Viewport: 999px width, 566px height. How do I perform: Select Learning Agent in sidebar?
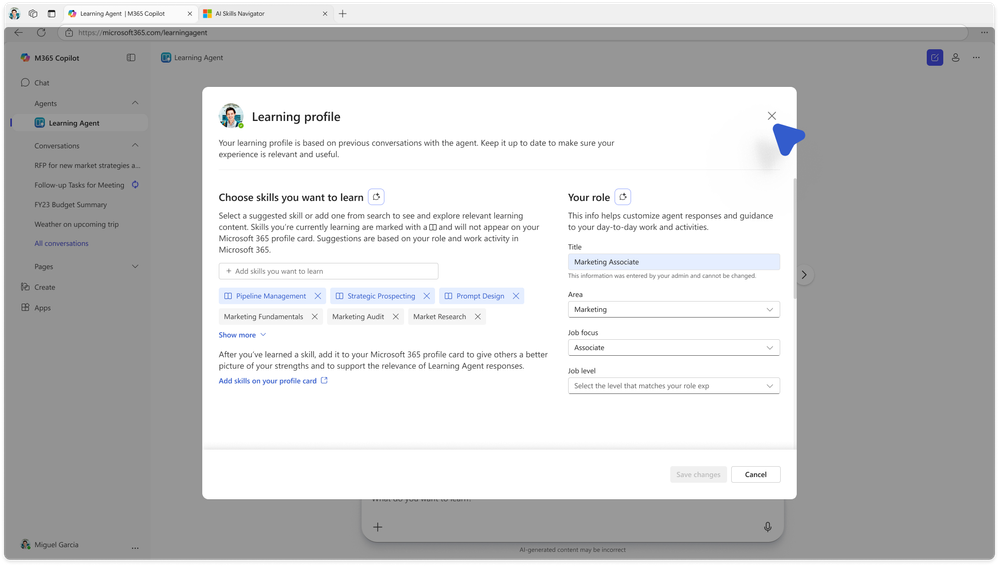point(79,123)
